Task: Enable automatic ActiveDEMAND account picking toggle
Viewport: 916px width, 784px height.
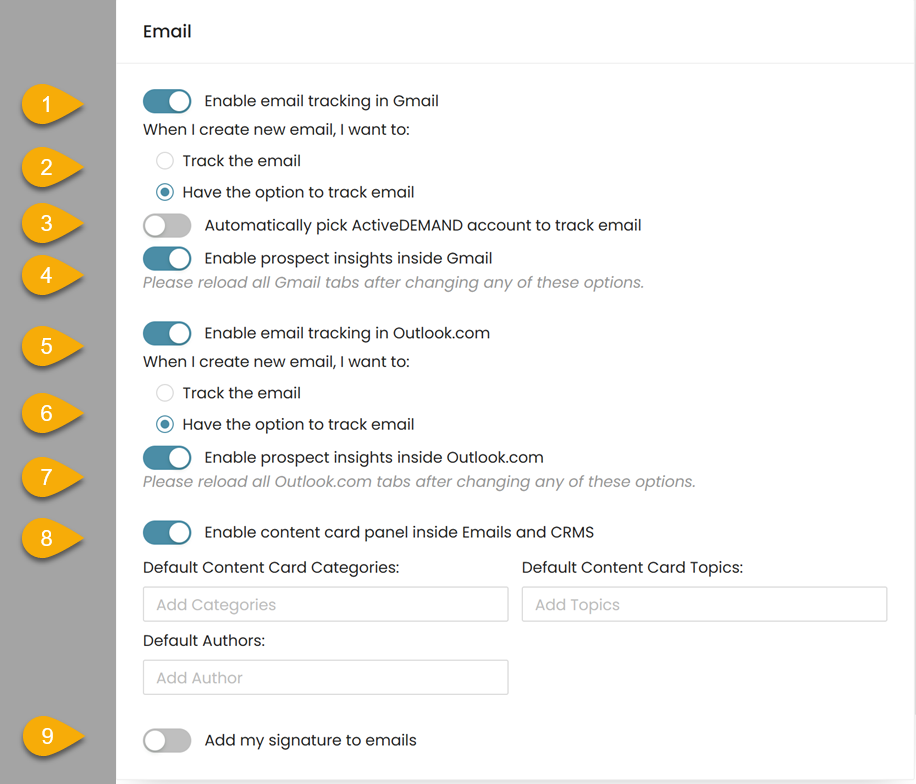Action: (x=167, y=226)
